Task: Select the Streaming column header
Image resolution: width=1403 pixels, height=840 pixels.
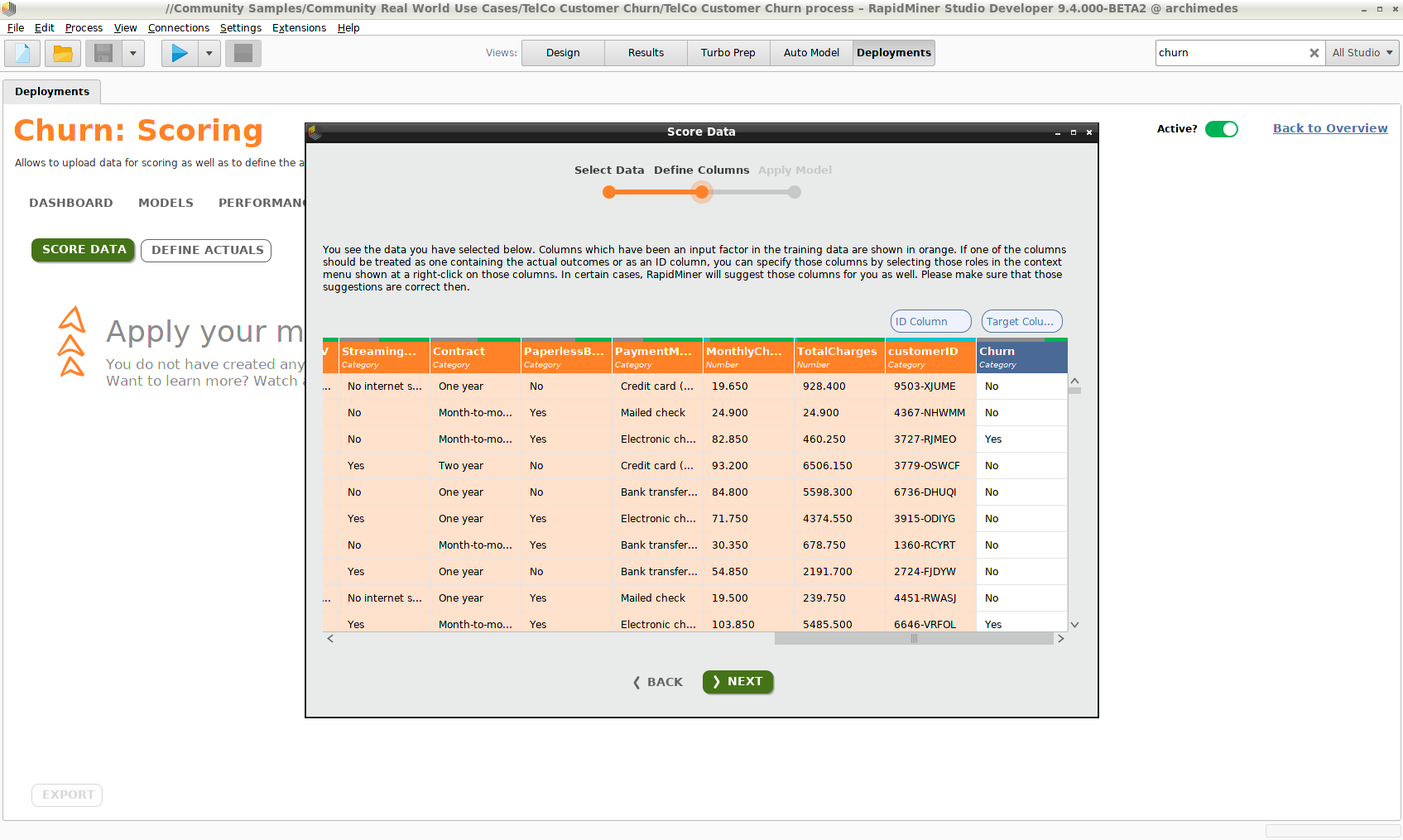Action: 384,357
